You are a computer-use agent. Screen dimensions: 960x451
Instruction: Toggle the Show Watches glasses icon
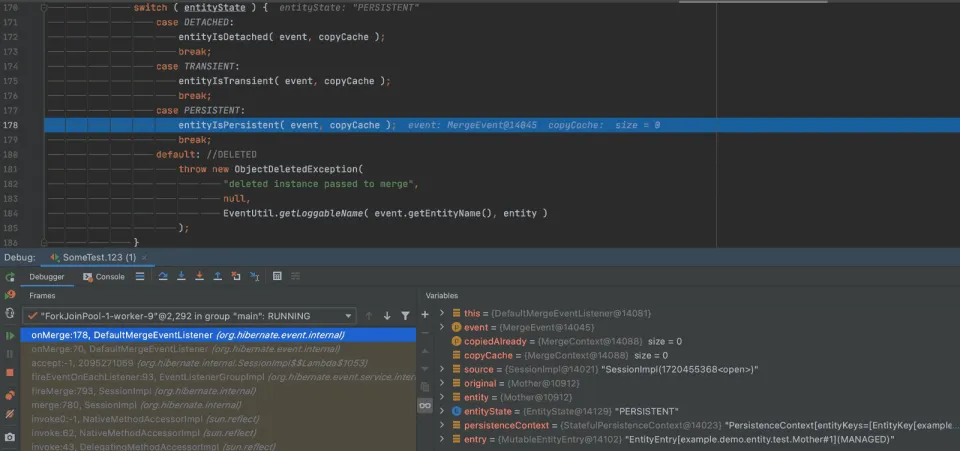(425, 406)
